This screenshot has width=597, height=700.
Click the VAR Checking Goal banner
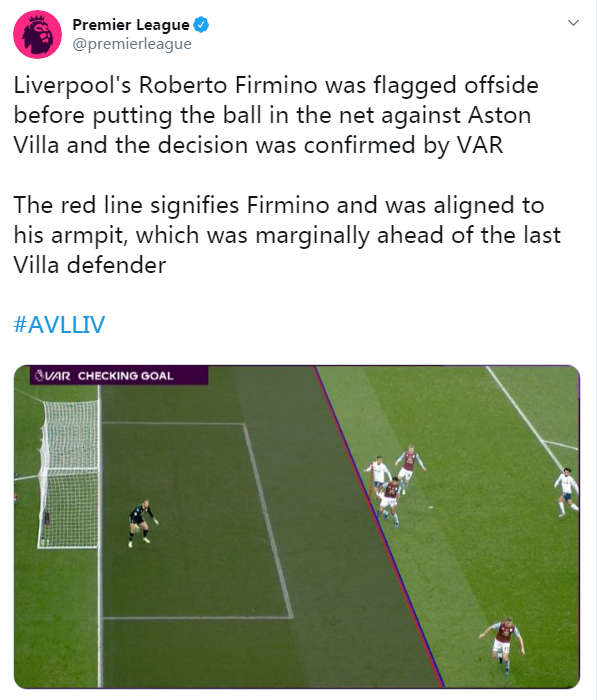pos(119,375)
